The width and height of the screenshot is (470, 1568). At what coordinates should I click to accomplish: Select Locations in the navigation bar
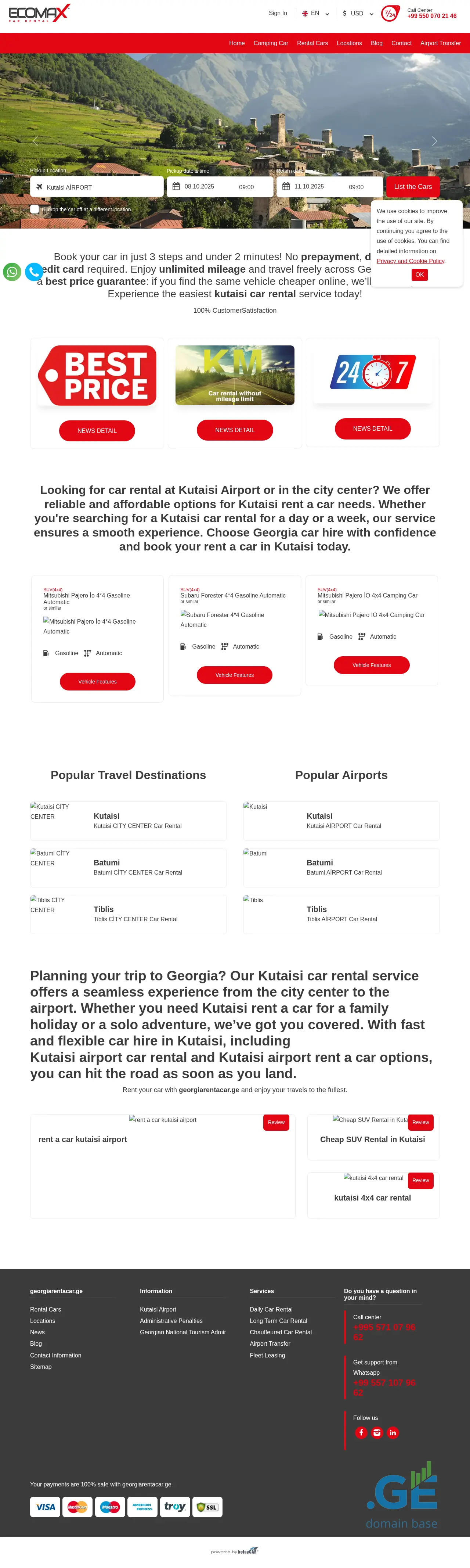point(349,43)
